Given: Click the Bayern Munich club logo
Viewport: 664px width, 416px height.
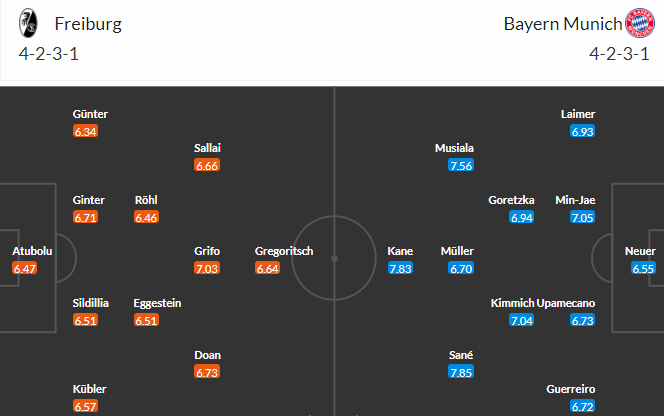Looking at the screenshot, I should (x=640, y=23).
